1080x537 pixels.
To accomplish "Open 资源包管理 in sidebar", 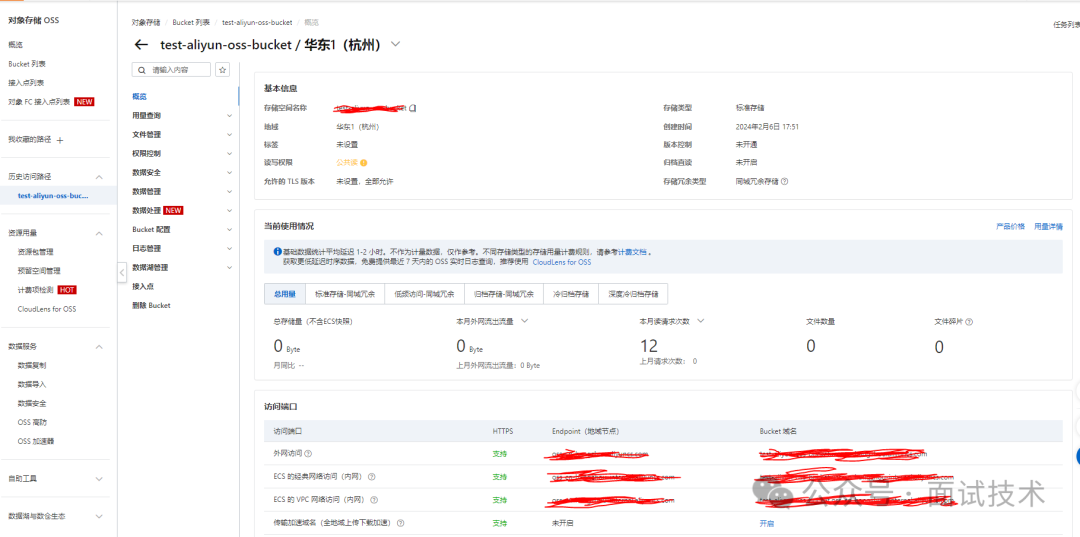I will (x=35, y=252).
